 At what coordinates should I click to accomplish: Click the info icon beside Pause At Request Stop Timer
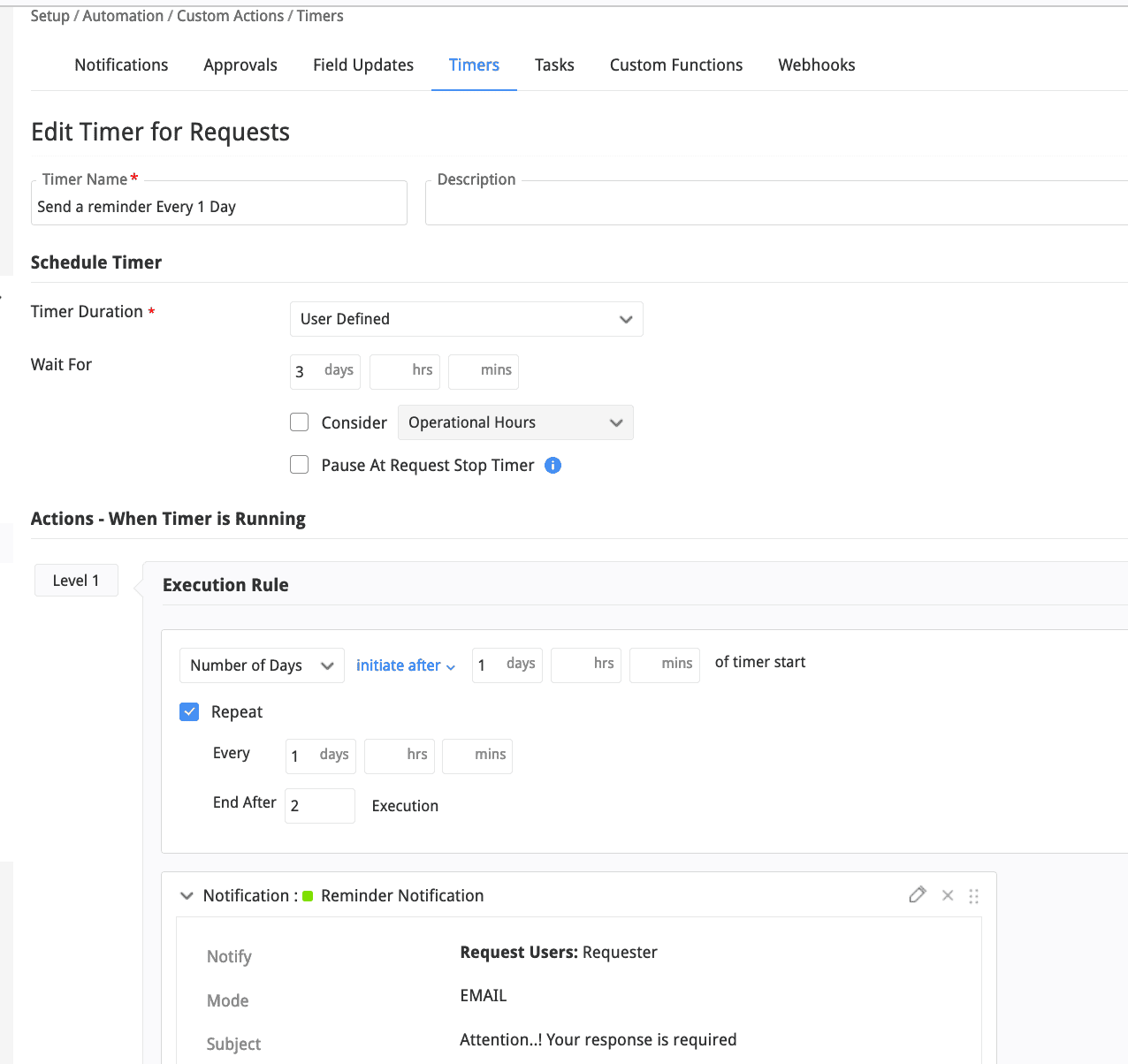[553, 466]
